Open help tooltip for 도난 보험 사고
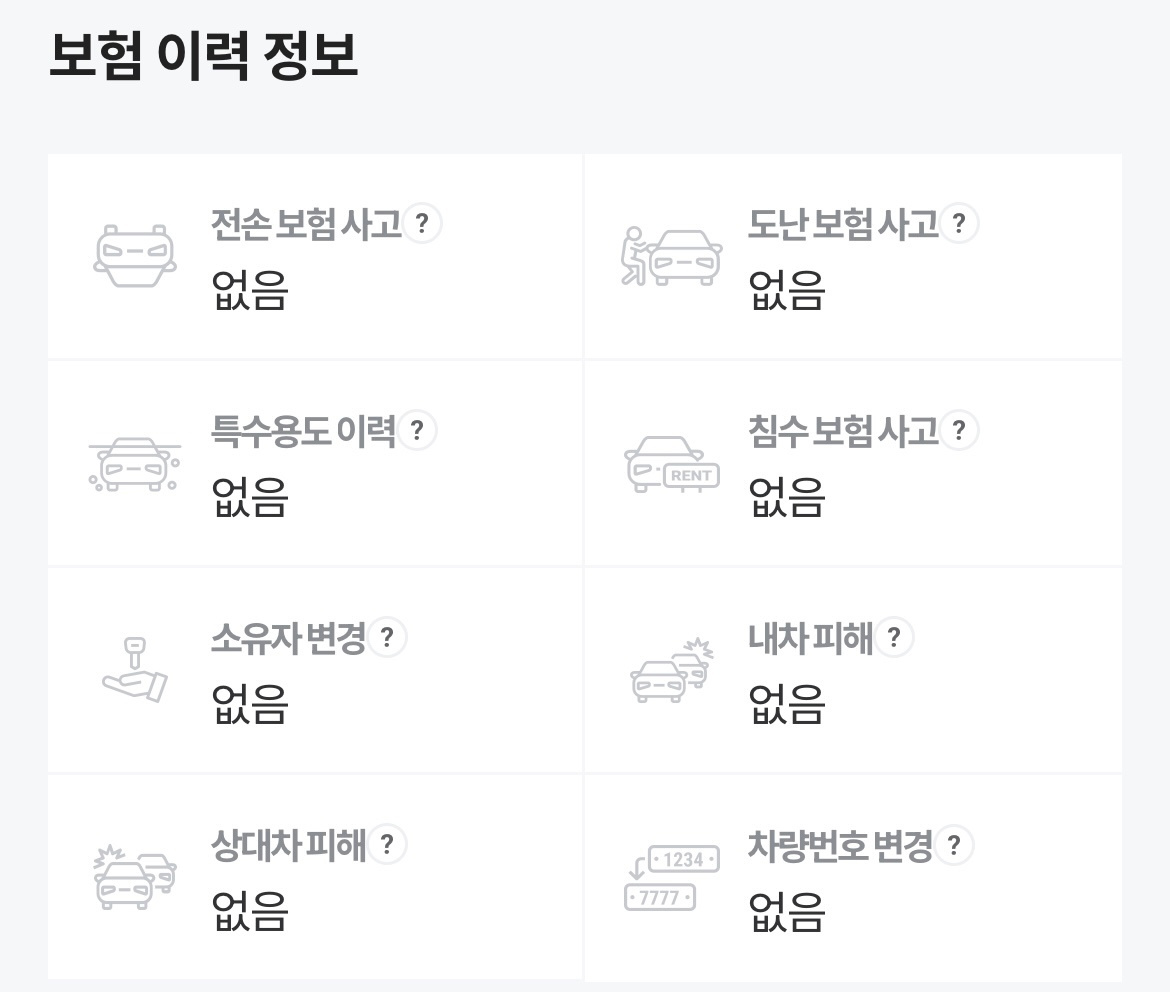This screenshot has height=992, width=1170. click(960, 223)
